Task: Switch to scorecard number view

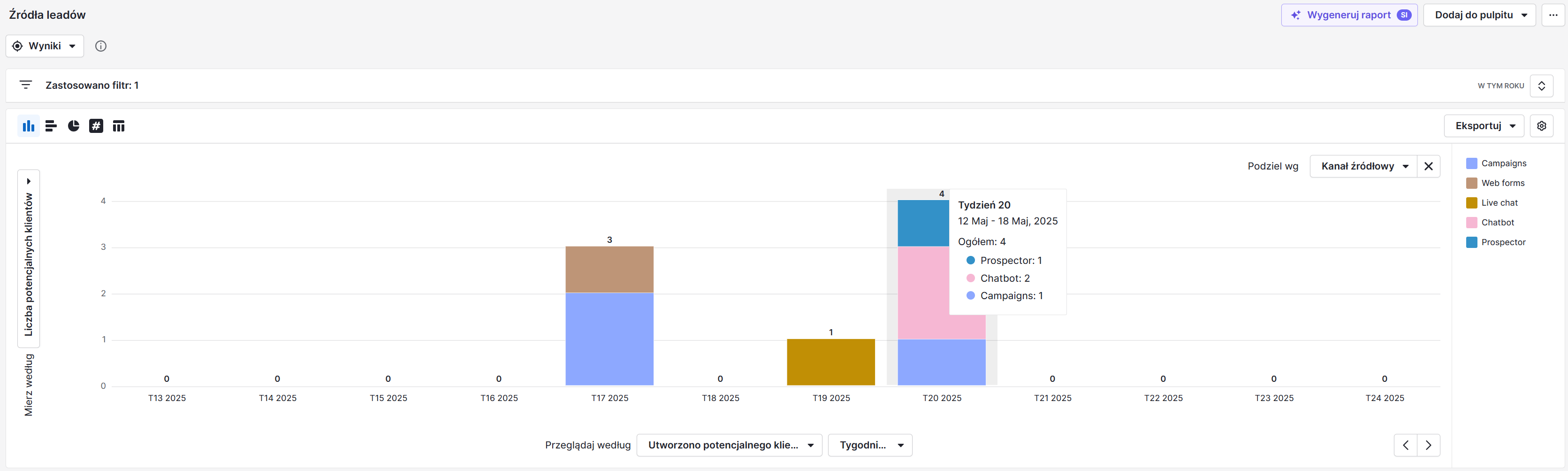Action: click(96, 126)
